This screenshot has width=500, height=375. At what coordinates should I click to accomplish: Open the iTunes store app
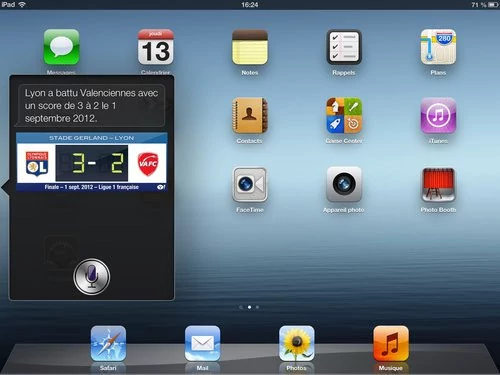(438, 116)
